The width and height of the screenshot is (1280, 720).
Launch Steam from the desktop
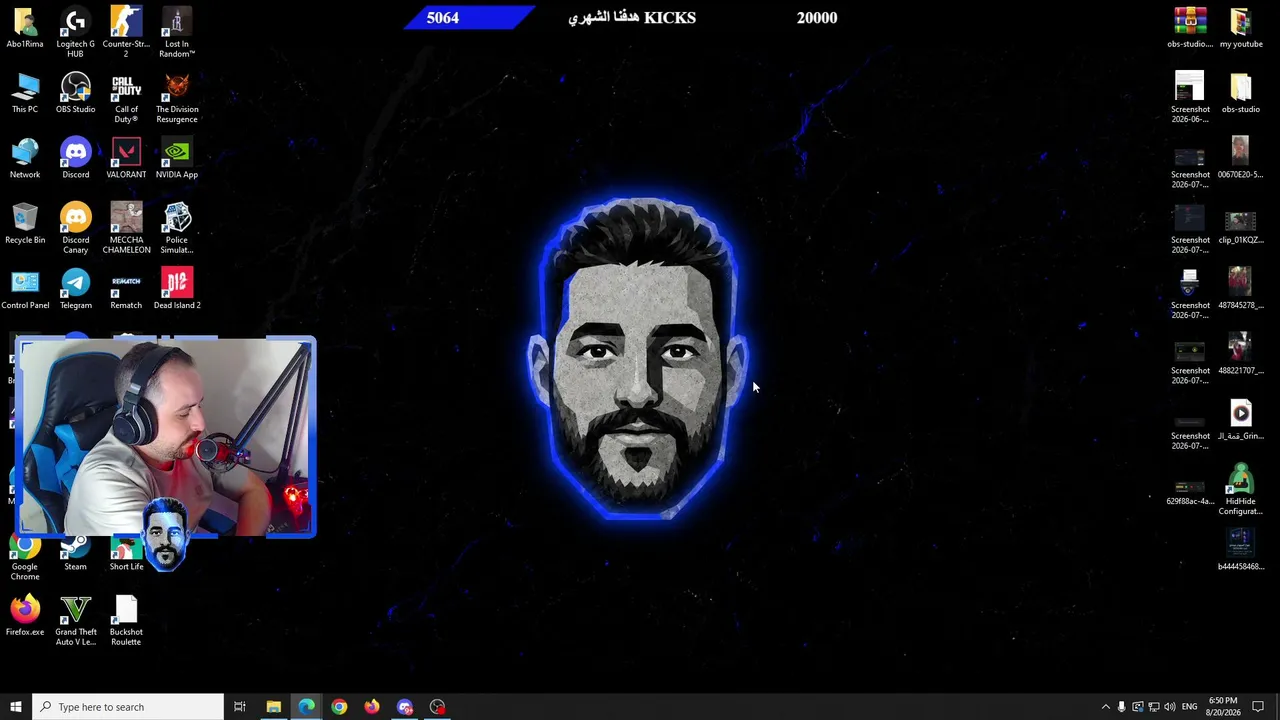[x=75, y=553]
